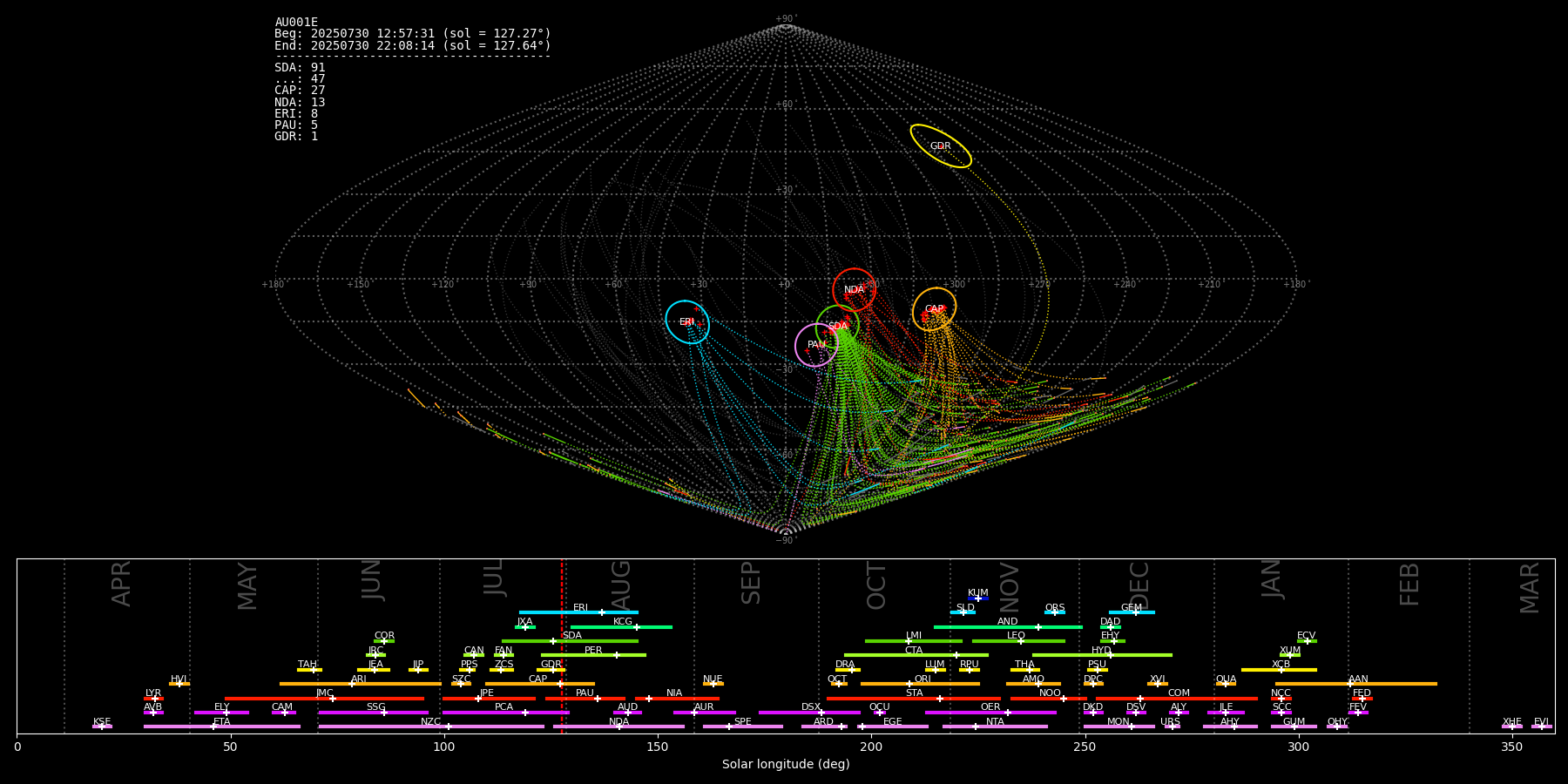Image resolution: width=1568 pixels, height=784 pixels.
Task: Click the LEO shower bar in the timeline
Action: point(1018,641)
